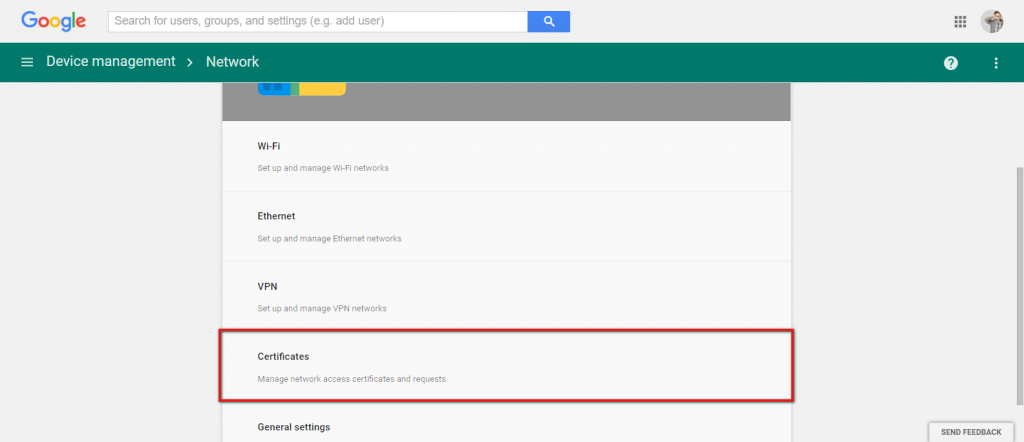Open the three-dot more options menu

click(996, 63)
